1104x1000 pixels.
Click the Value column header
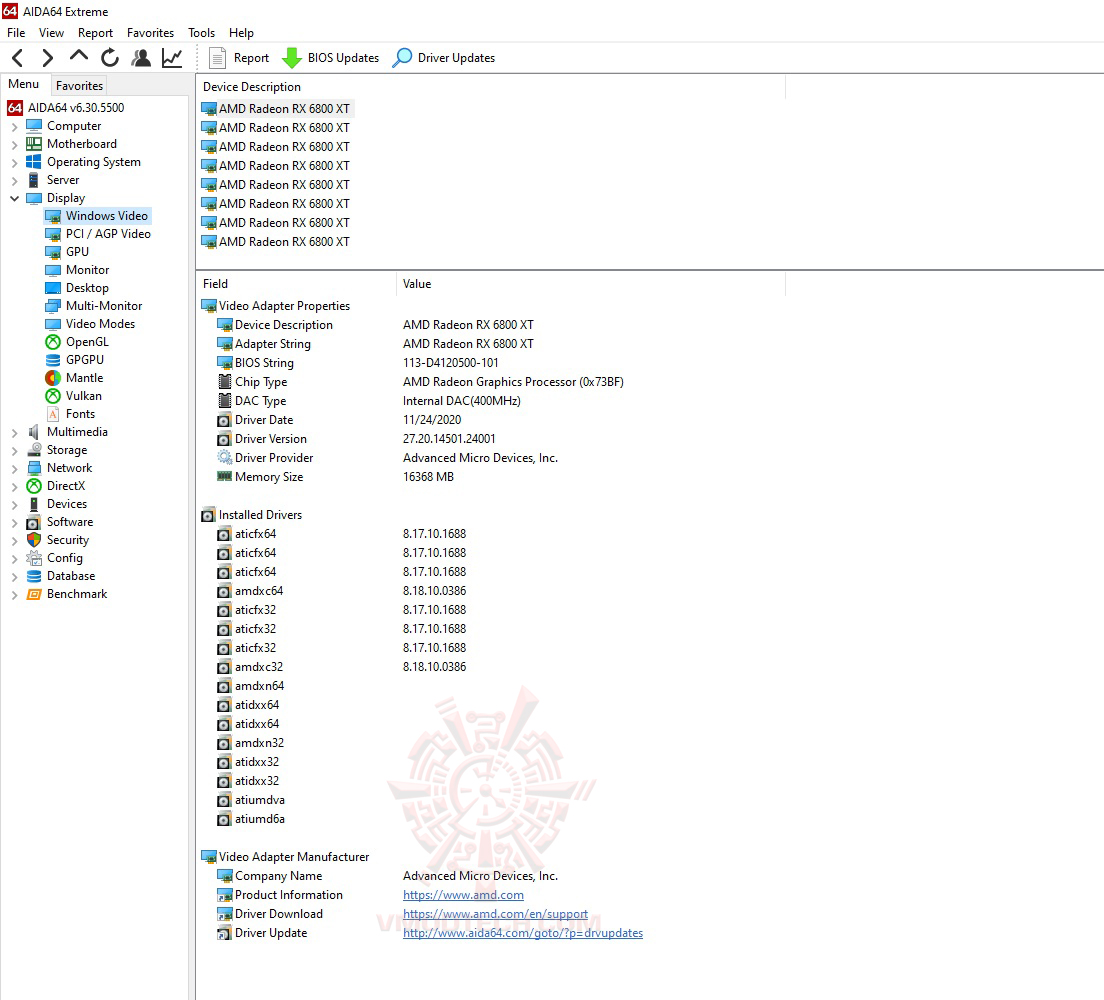591,284
